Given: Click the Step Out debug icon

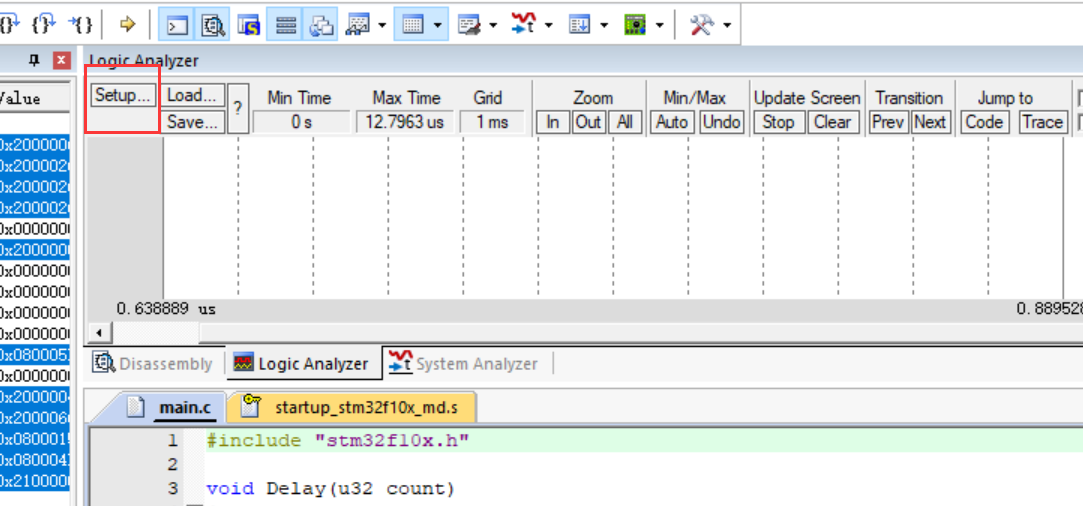Looking at the screenshot, I should (44, 25).
